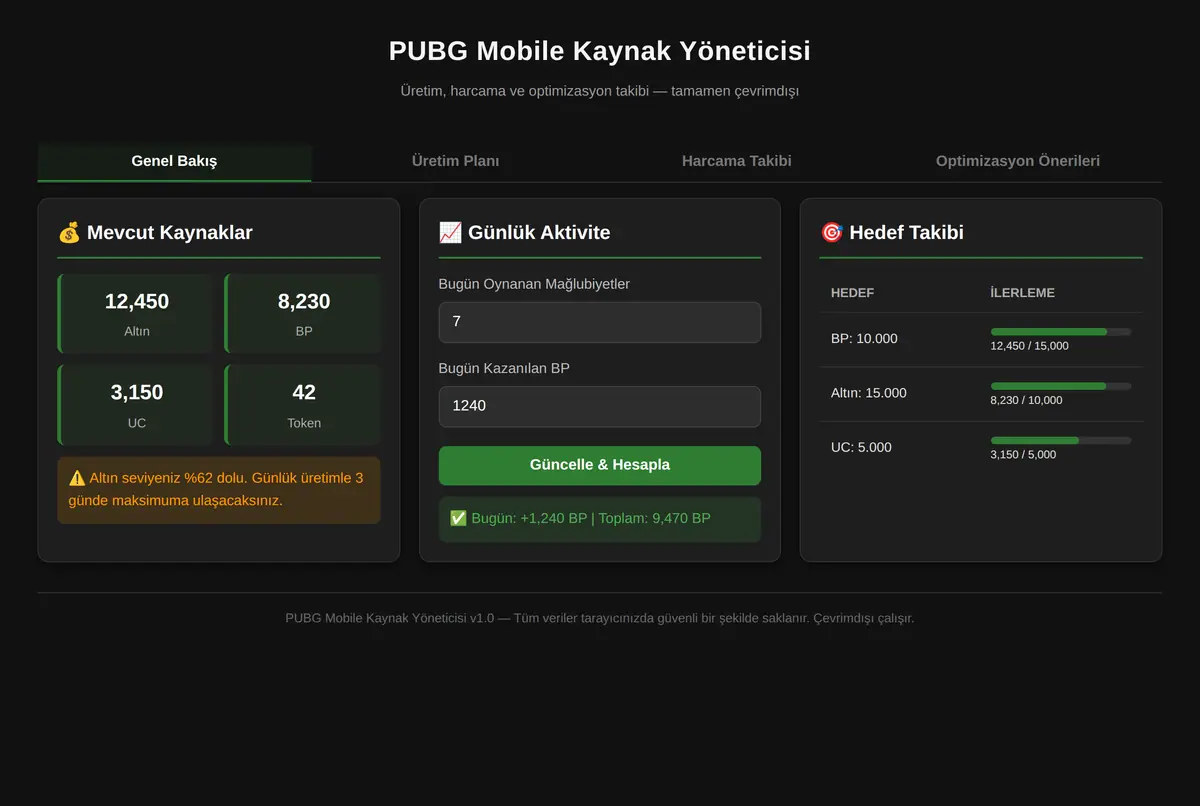Select the Altın 12,450 resource card
This screenshot has width=1200, height=806.
coord(136,314)
